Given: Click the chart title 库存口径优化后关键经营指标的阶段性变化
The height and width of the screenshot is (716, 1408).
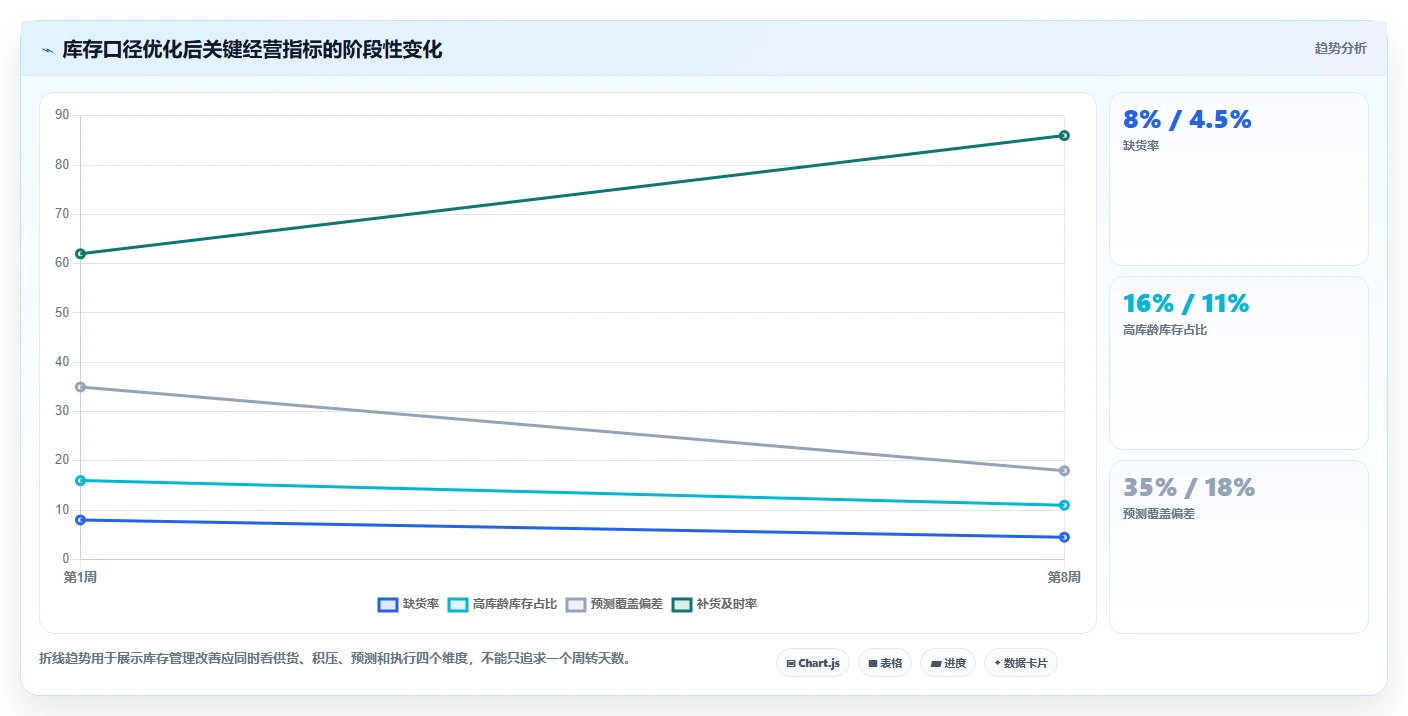Looking at the screenshot, I should 252,49.
